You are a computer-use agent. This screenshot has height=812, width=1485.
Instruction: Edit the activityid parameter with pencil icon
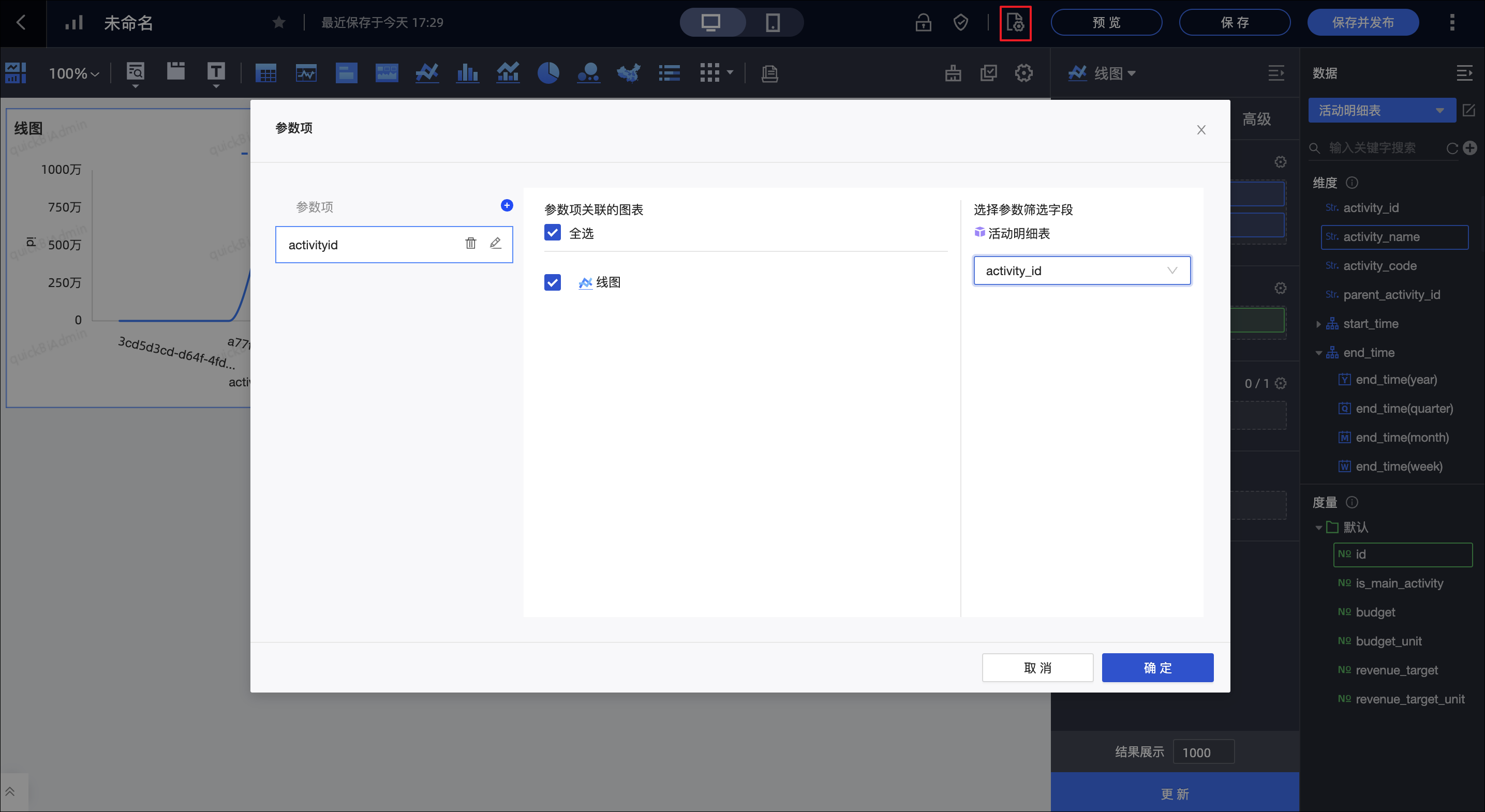pyautogui.click(x=495, y=243)
